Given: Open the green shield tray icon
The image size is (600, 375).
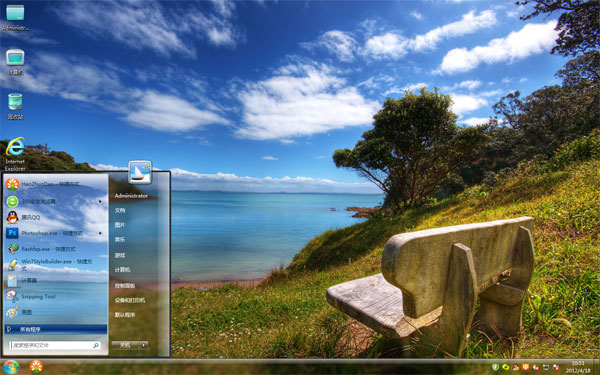Looking at the screenshot, I should [495, 367].
